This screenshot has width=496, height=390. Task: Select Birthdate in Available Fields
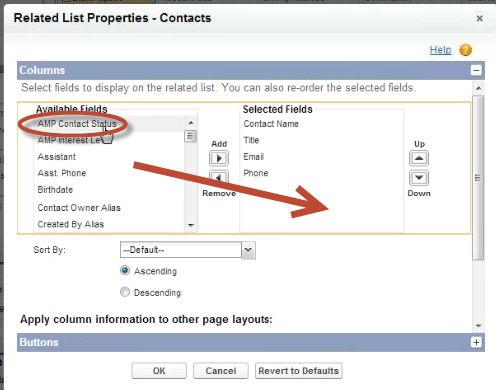(55, 190)
